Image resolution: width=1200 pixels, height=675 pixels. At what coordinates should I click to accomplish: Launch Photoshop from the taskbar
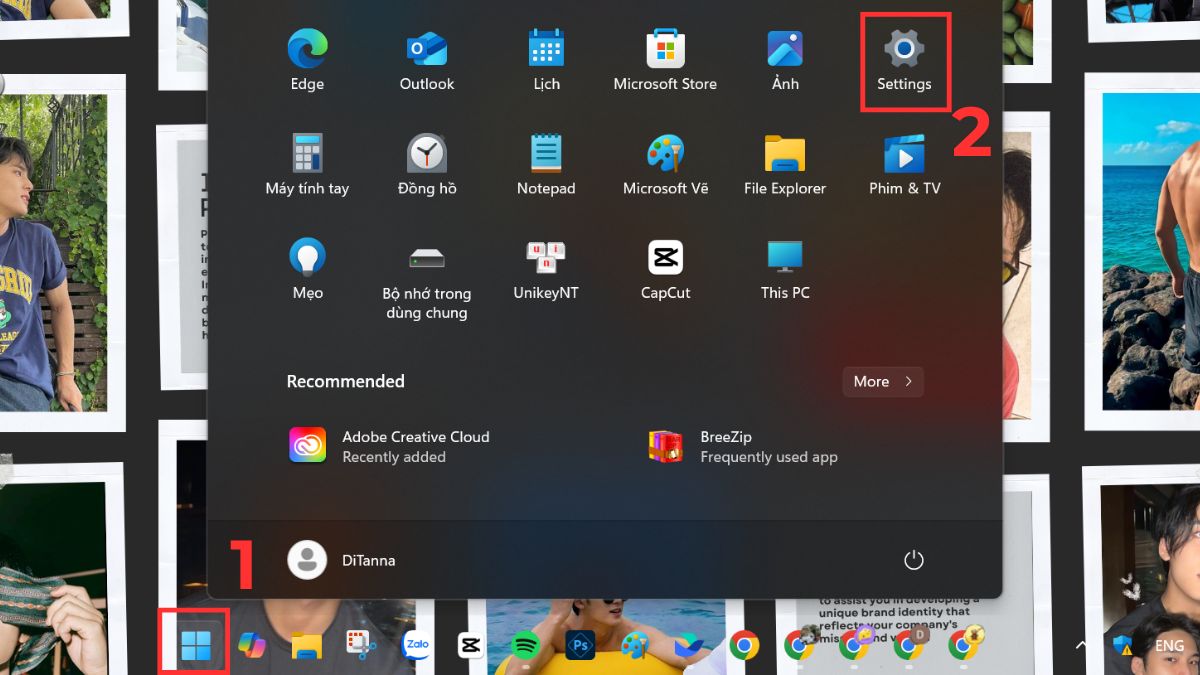(x=580, y=645)
